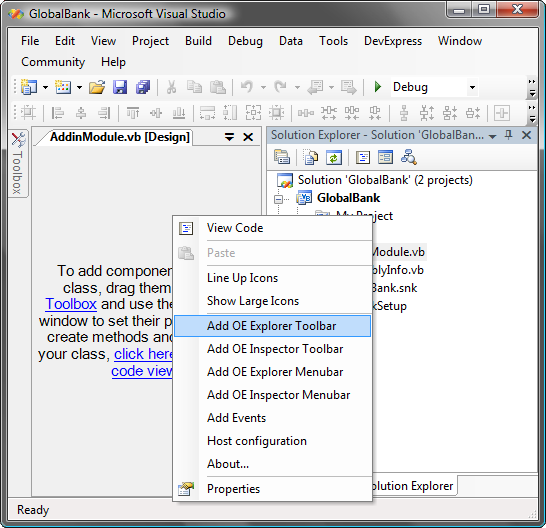Choose Host configuration menu entry
546x528 pixels.
point(272,441)
